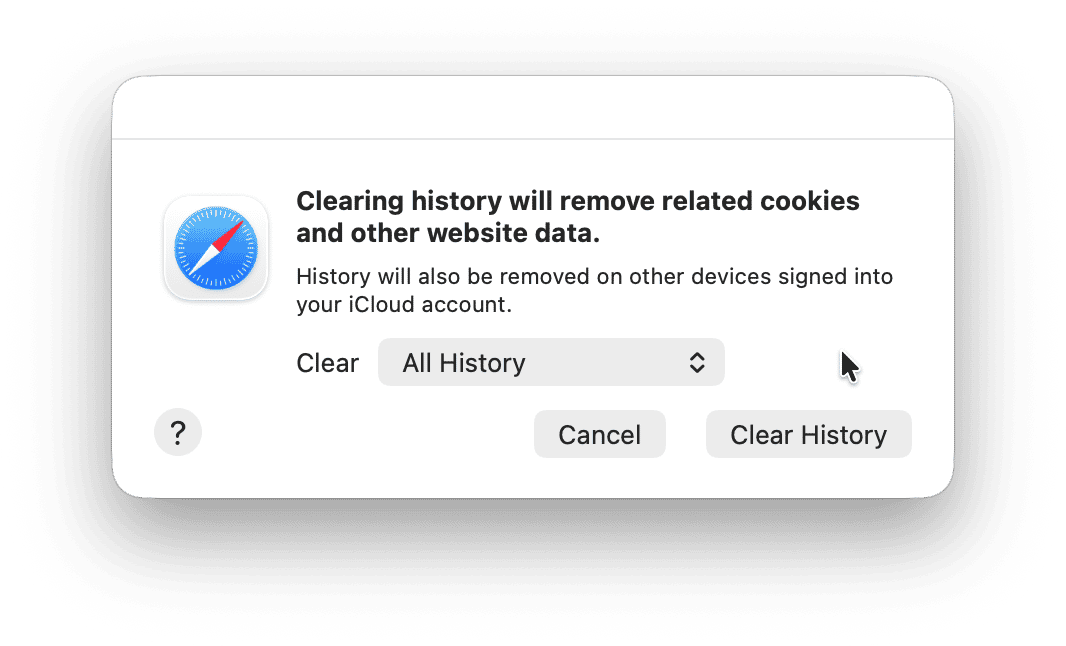Click the iCloud account description text
This screenshot has width=1066, height=646.
coord(594,290)
